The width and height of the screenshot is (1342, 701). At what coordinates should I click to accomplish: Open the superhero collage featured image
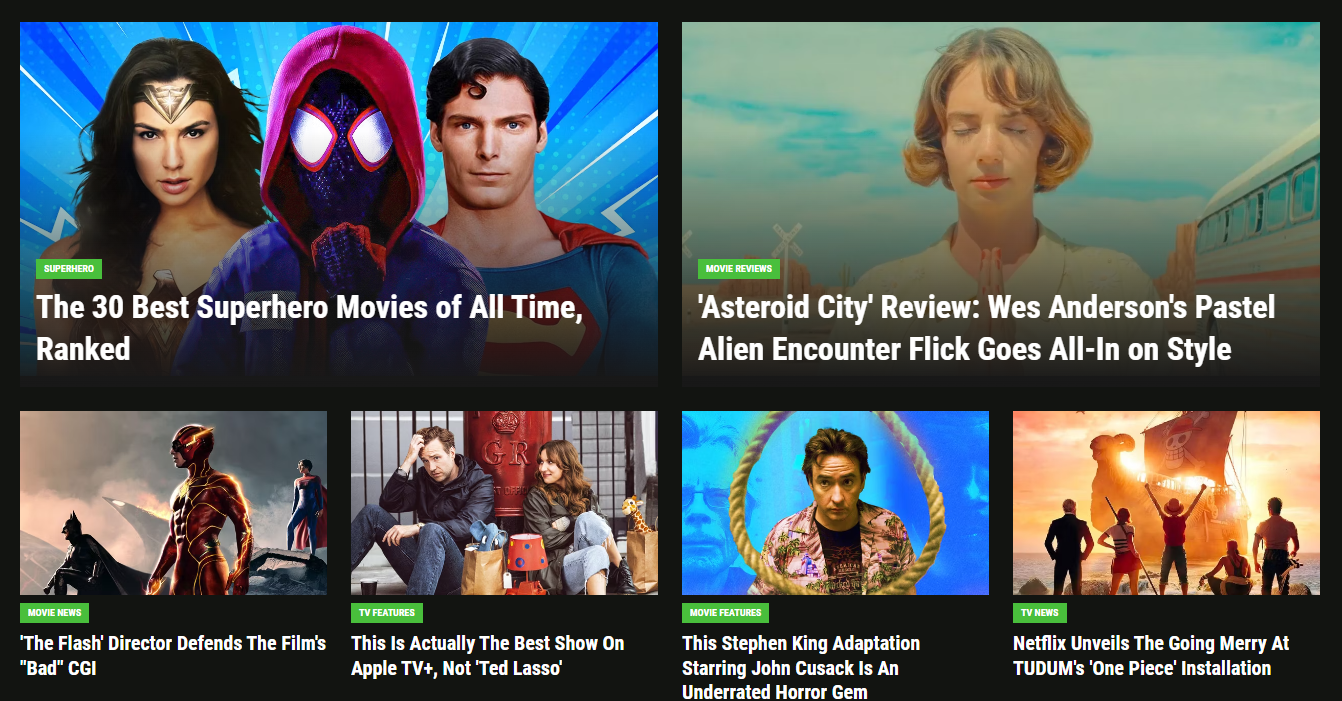point(339,204)
